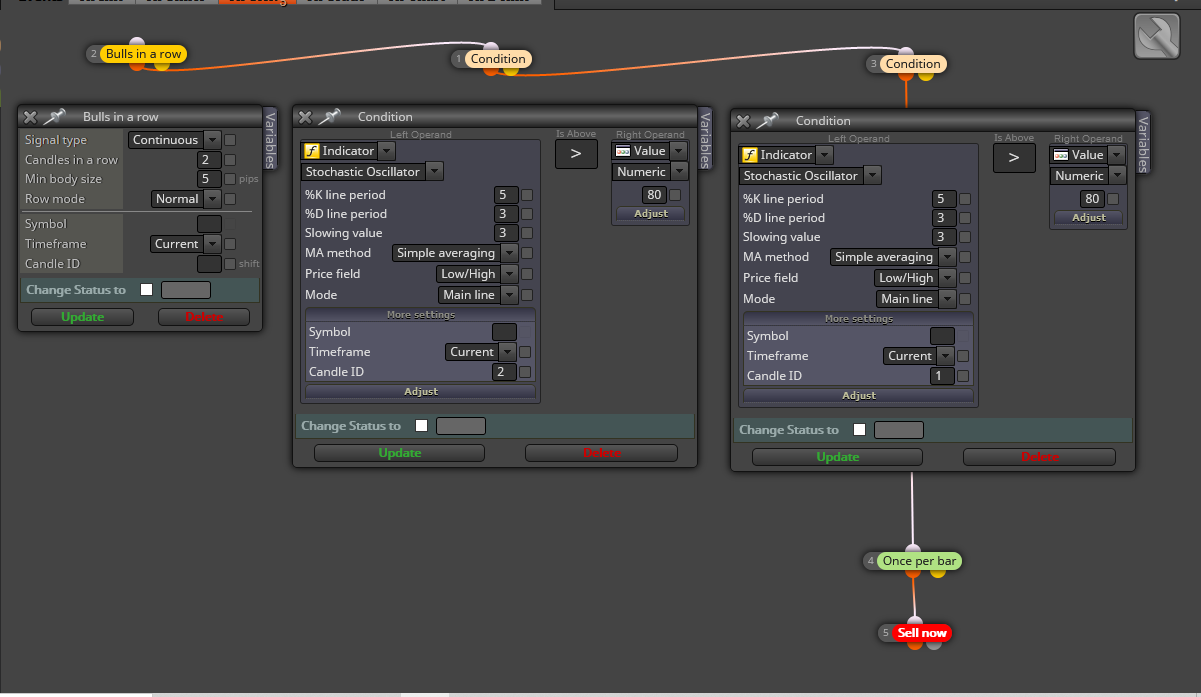The height and width of the screenshot is (697, 1201).
Task: Click input connector atop Bulls in a row node
Action: click(x=137, y=42)
